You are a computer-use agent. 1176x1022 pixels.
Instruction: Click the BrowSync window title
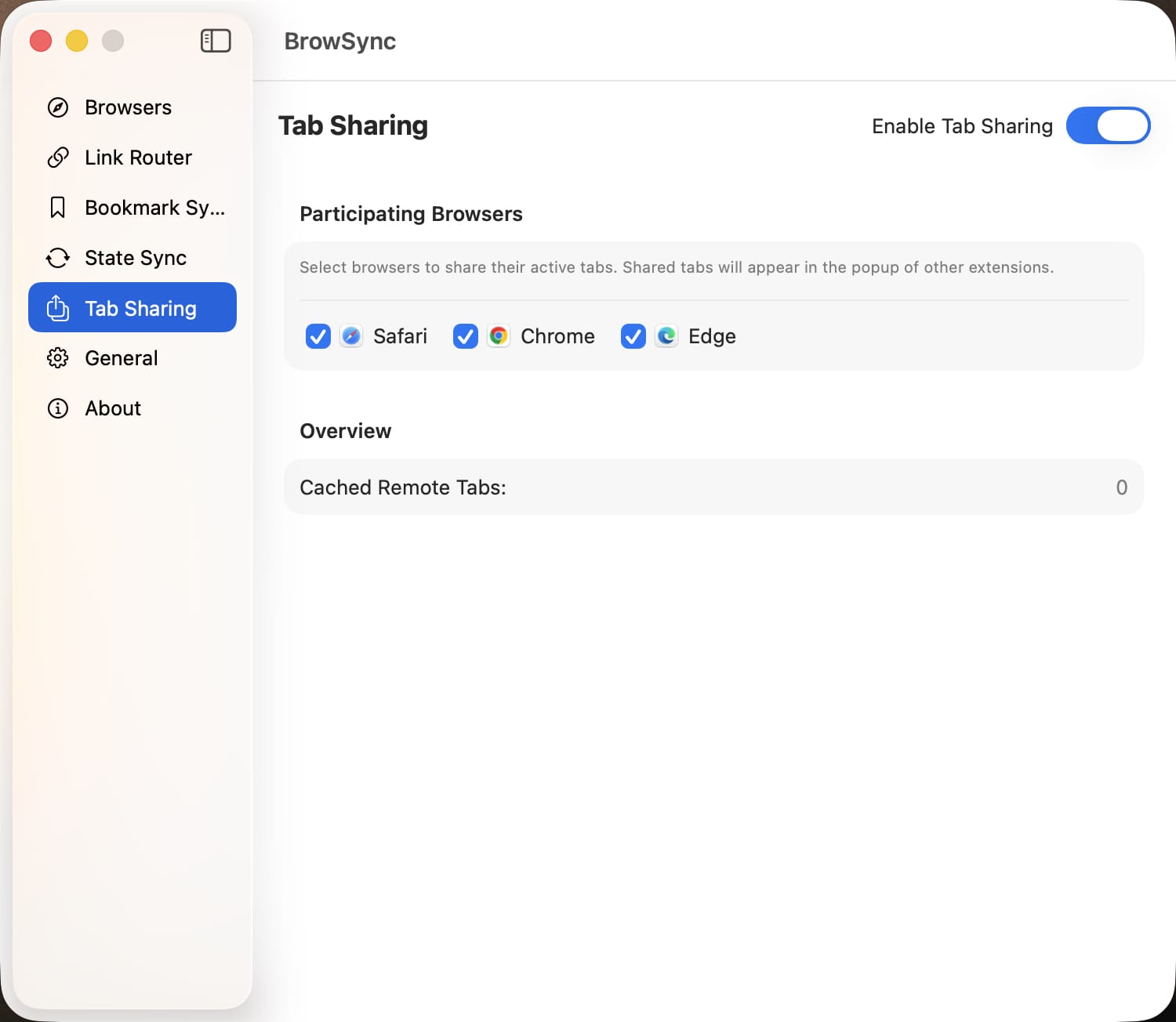click(x=340, y=41)
